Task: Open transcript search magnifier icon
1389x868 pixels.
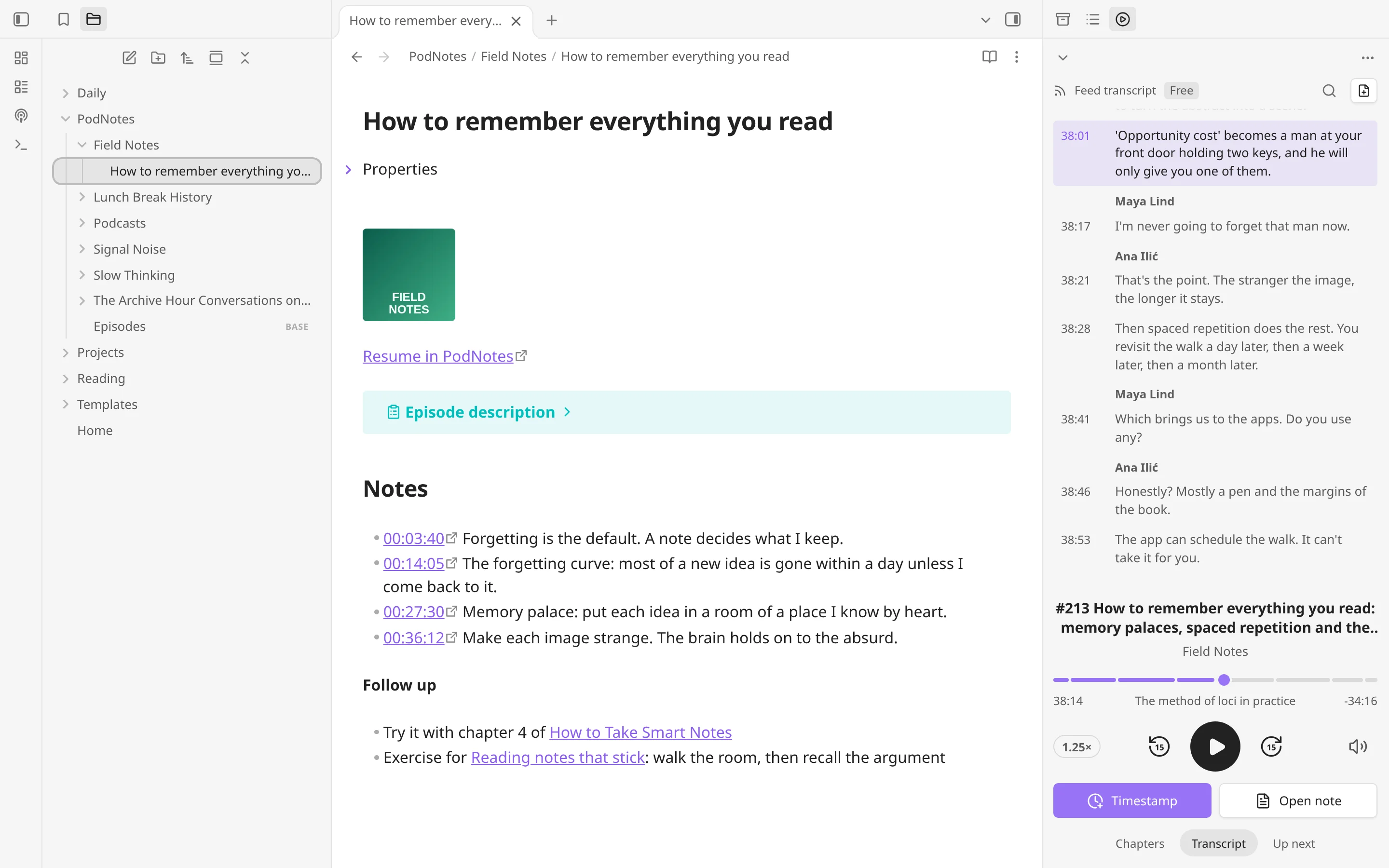Action: click(x=1329, y=91)
